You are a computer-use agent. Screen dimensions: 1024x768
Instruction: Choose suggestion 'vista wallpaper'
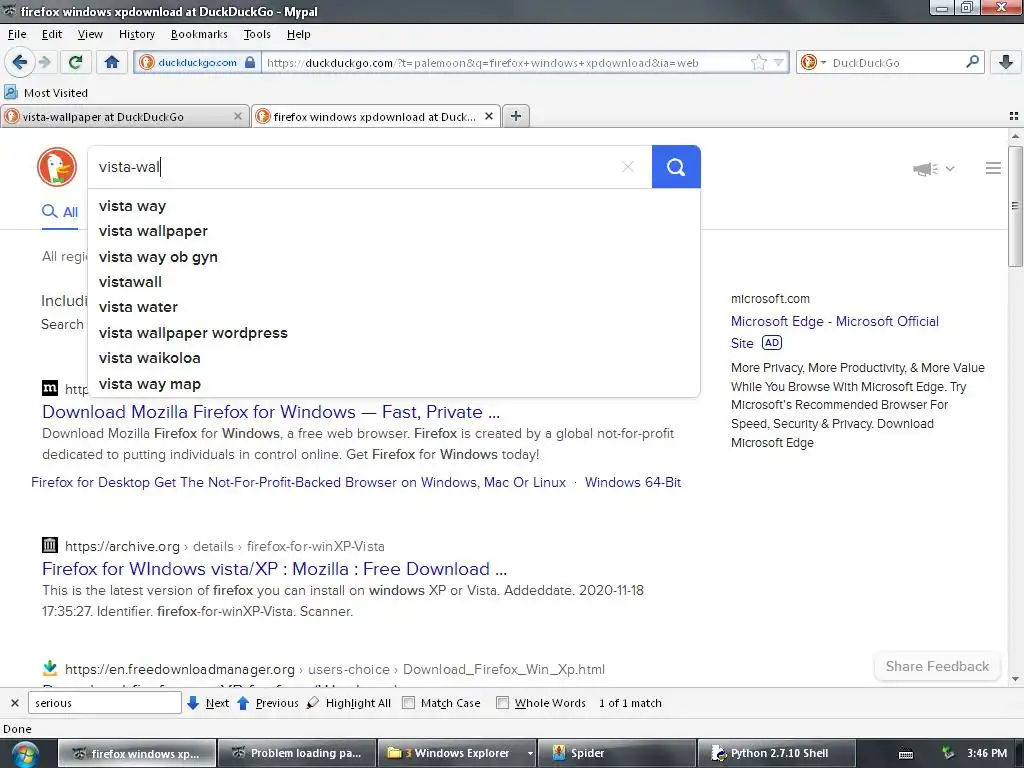tap(394, 231)
